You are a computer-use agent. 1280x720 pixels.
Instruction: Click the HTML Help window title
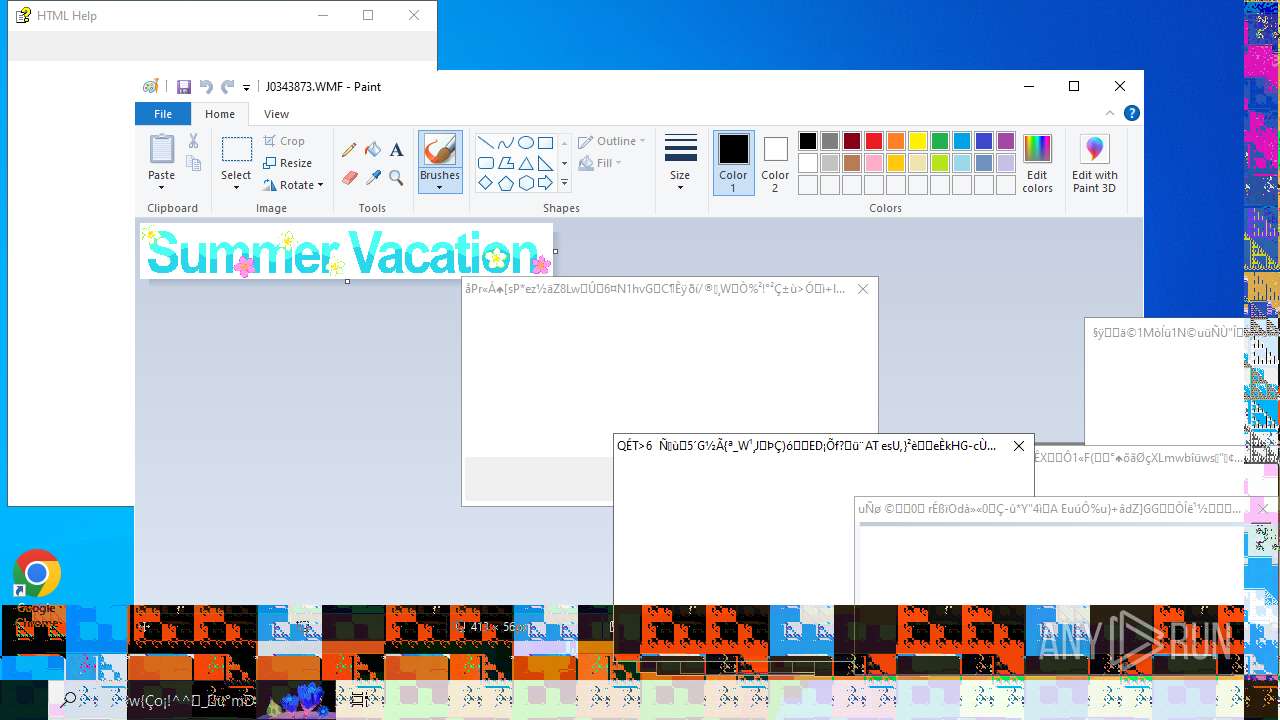(67, 16)
